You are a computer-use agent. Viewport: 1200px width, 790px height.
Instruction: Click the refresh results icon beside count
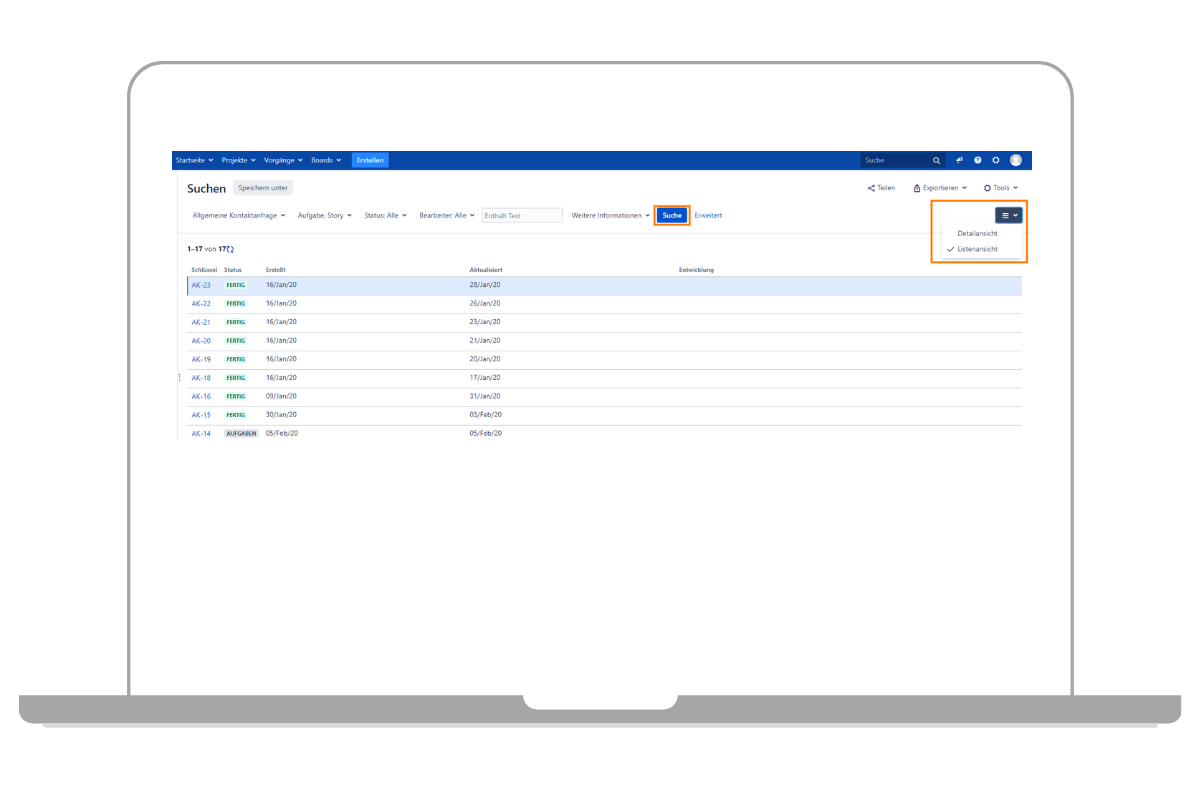231,249
